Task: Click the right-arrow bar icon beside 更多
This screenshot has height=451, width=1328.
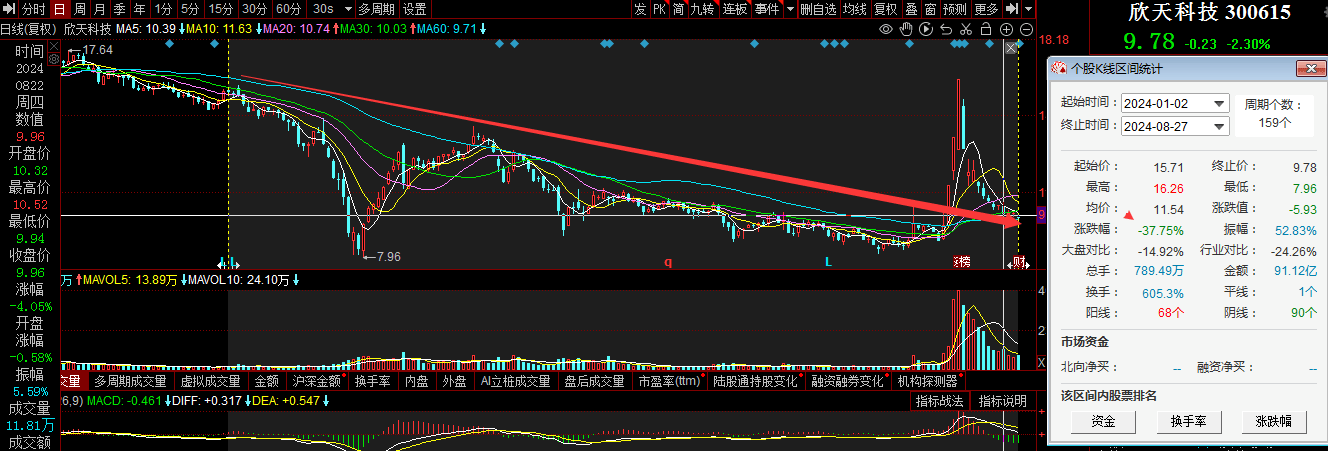Action: tap(1012, 9)
